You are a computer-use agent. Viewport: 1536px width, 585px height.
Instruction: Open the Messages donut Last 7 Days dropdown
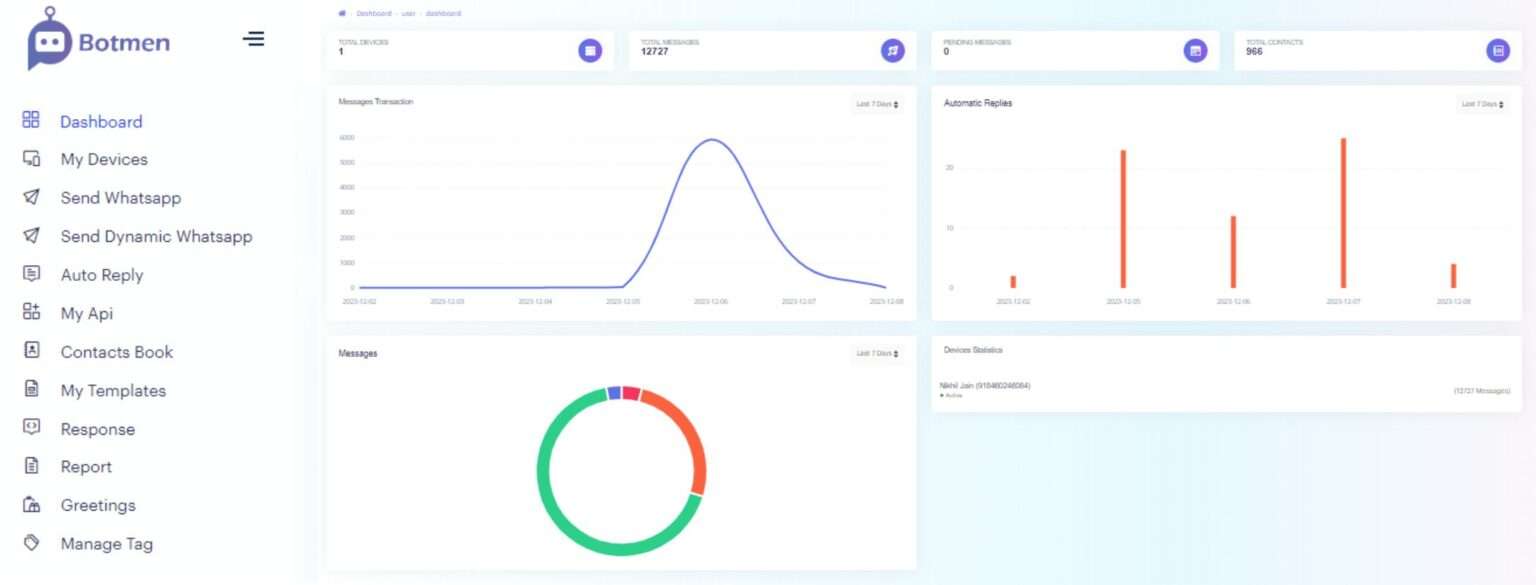[x=877, y=353]
